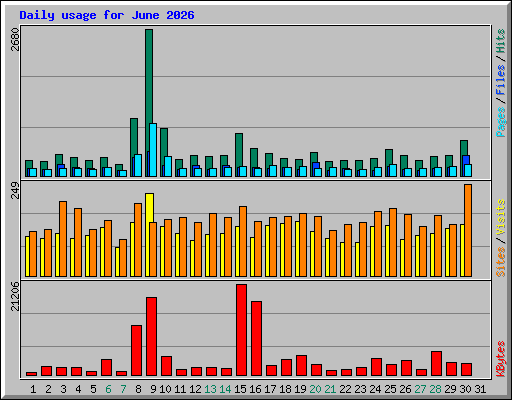Select the orange sites bar for day 30
Image resolution: width=512 pixels, height=400 pixels.
click(x=468, y=230)
